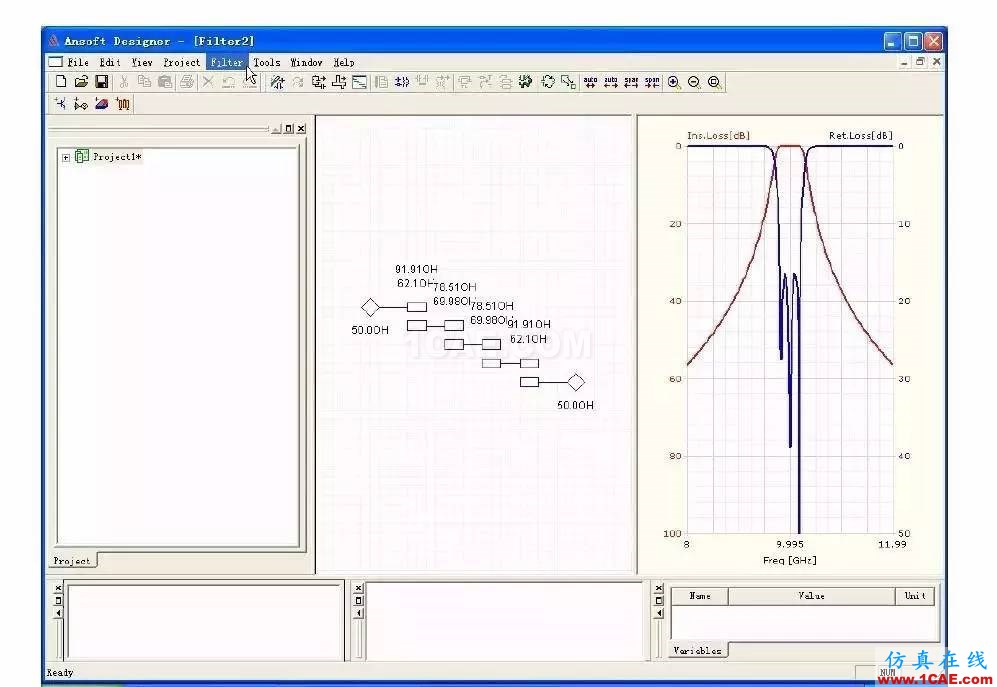Click the tuning sliders icon
The width and height of the screenshot is (997, 687).
click(402, 81)
